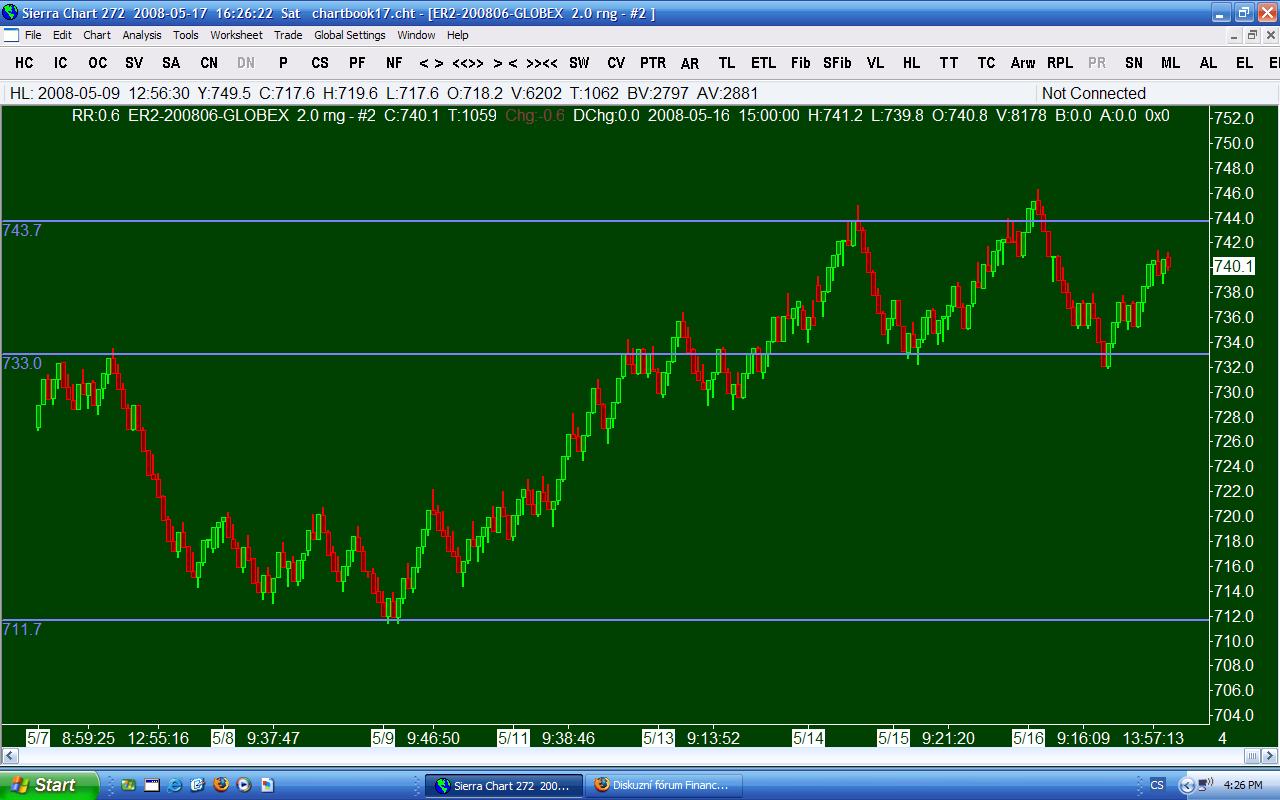Open the Analysis menu
The width and height of the screenshot is (1280, 800).
pos(141,35)
